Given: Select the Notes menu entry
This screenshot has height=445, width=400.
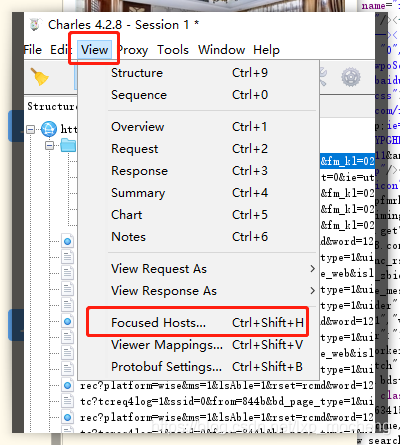Looking at the screenshot, I should (x=198, y=237).
